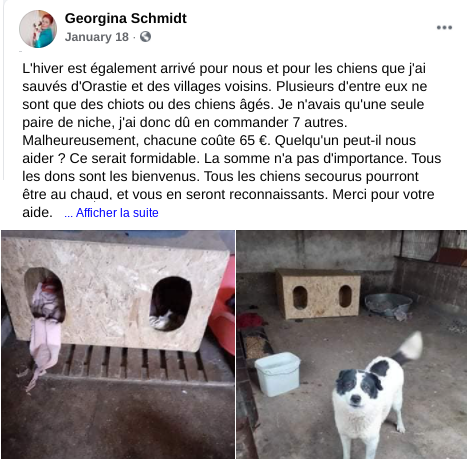Click the first line of post text
The image size is (467, 459).
click(x=224, y=68)
